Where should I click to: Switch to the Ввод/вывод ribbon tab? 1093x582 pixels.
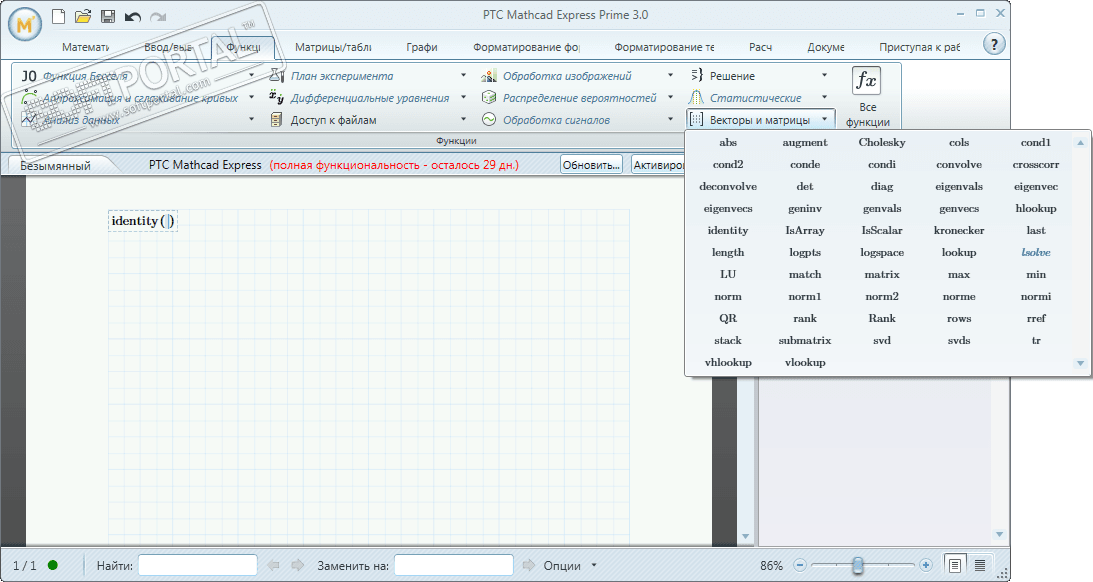pyautogui.click(x=168, y=47)
